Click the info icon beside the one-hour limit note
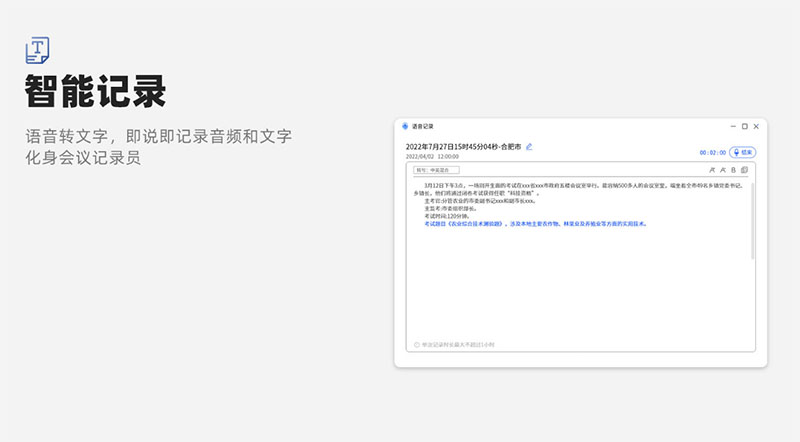This screenshot has width=800, height=442. coord(416,345)
